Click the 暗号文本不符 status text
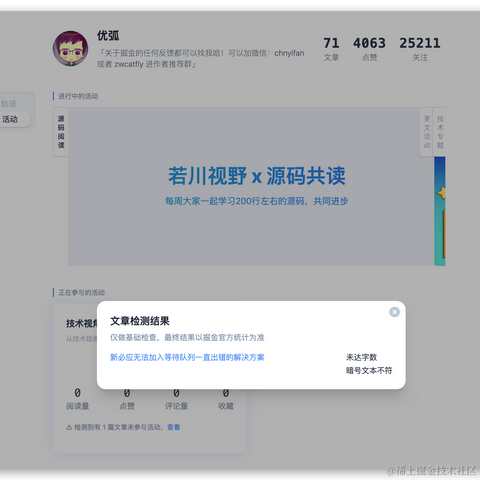Image resolution: width=480 pixels, height=480 pixels. pos(369,370)
